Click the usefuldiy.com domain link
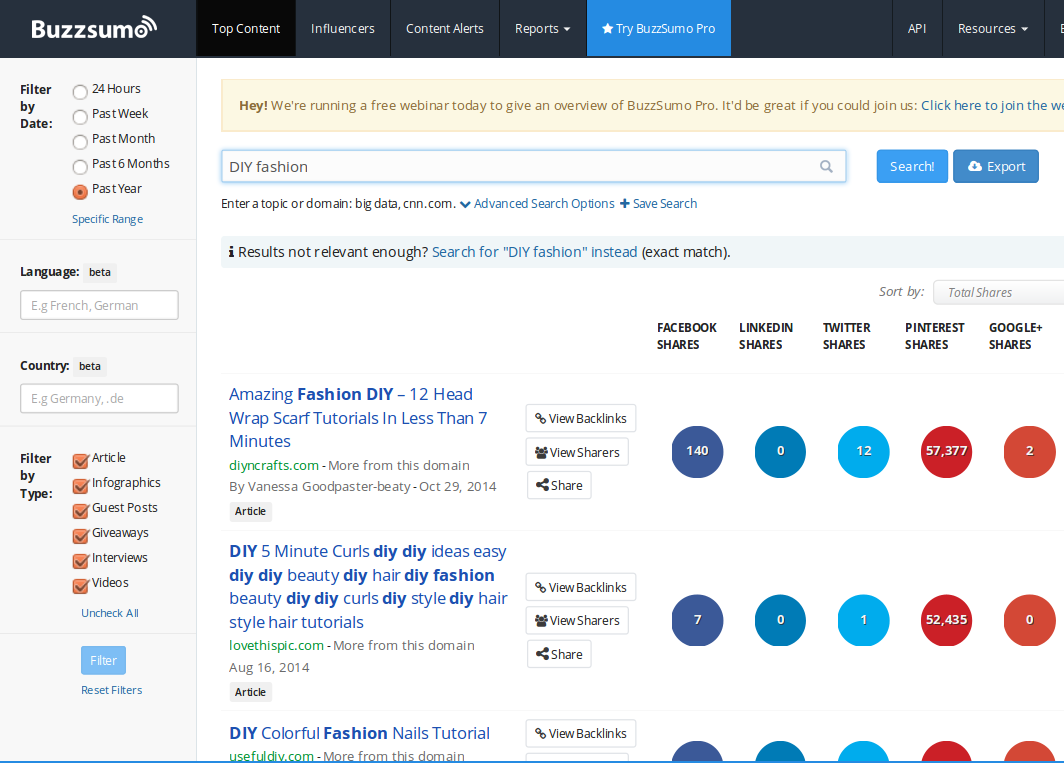The image size is (1064, 763). (271, 756)
